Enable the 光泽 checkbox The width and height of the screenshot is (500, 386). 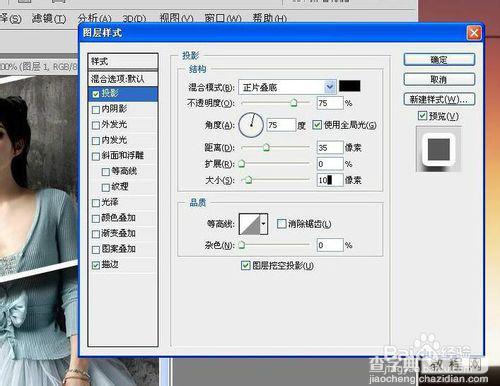pyautogui.click(x=96, y=203)
